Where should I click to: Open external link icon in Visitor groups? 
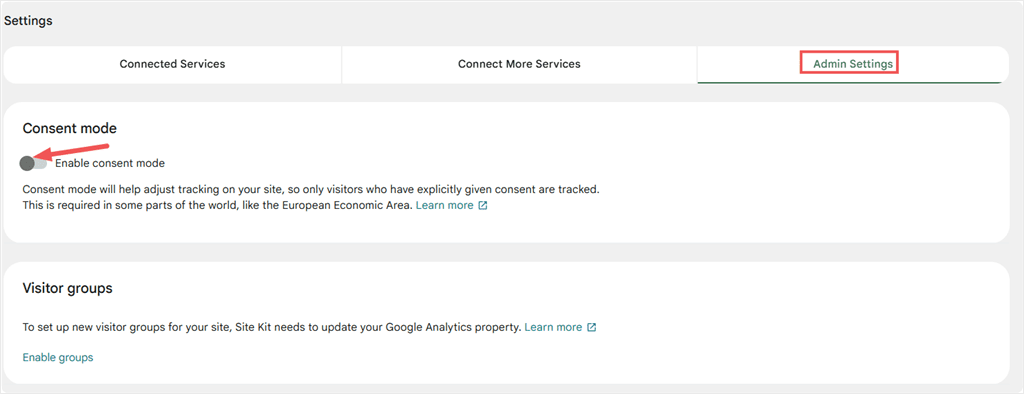[x=592, y=327]
